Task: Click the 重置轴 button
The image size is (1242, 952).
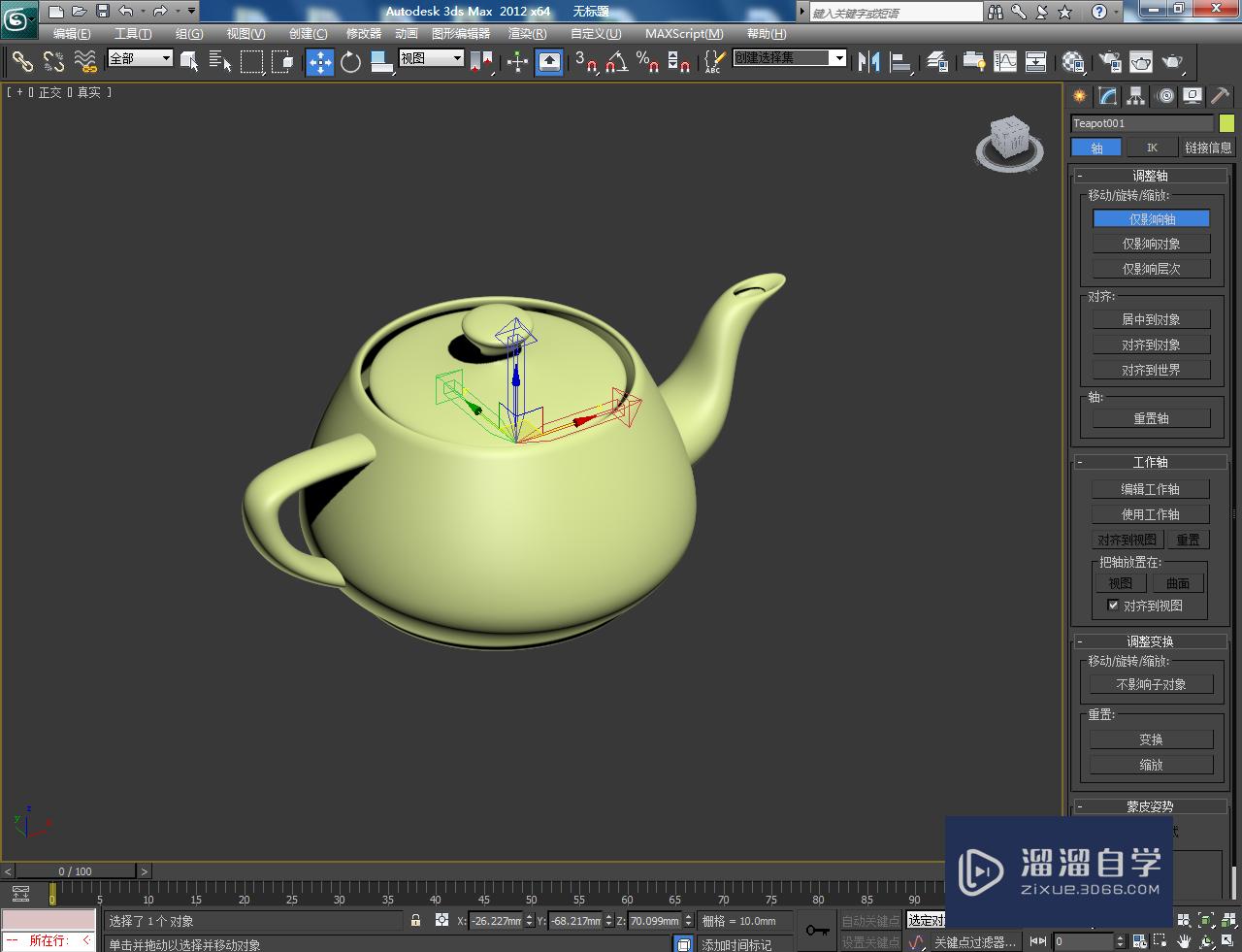Action: (1152, 418)
